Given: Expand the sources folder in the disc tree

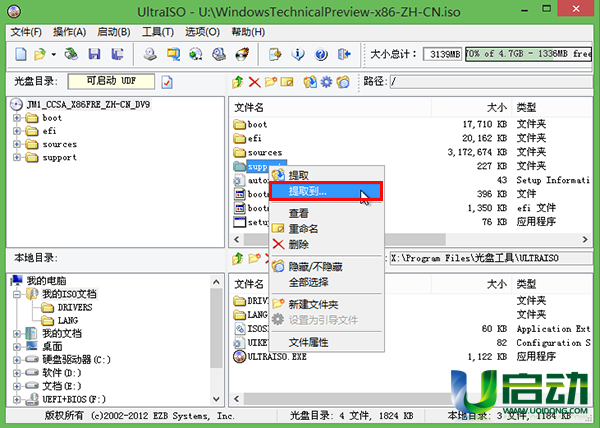Looking at the screenshot, I should pyautogui.click(x=17, y=144).
